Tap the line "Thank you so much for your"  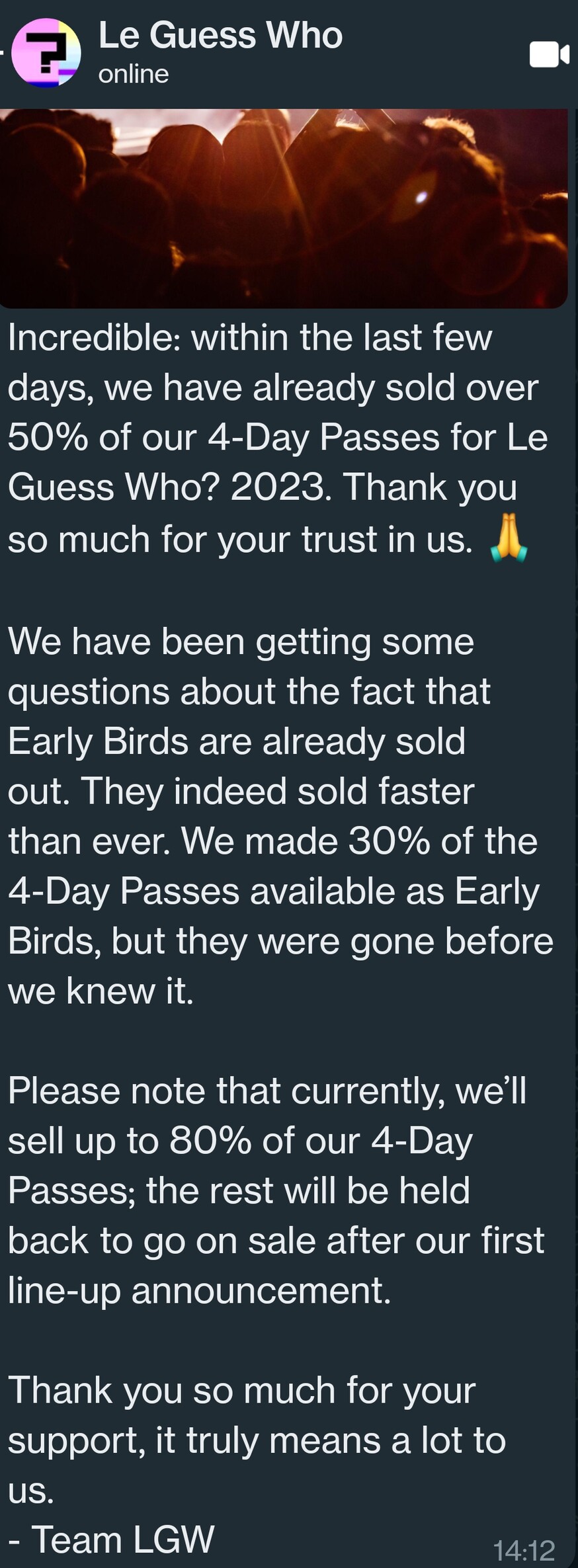(241, 1390)
